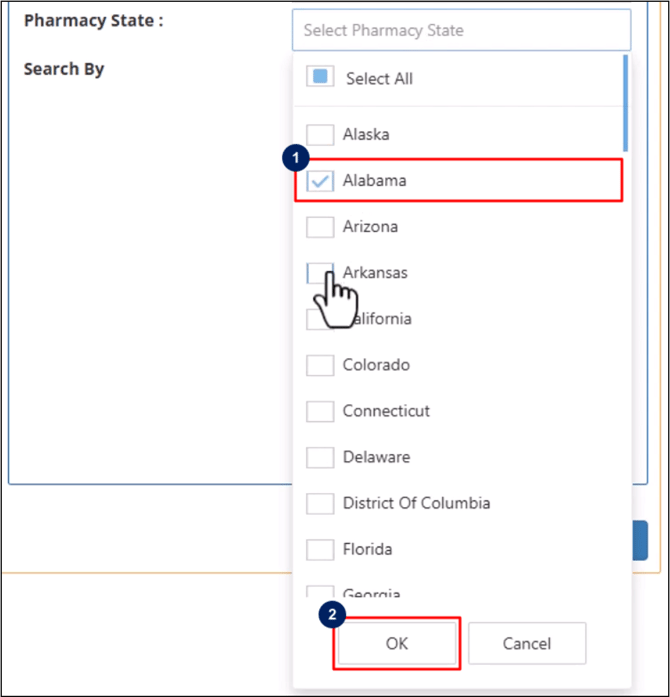Check the Alaska checkbox

pos(320,134)
